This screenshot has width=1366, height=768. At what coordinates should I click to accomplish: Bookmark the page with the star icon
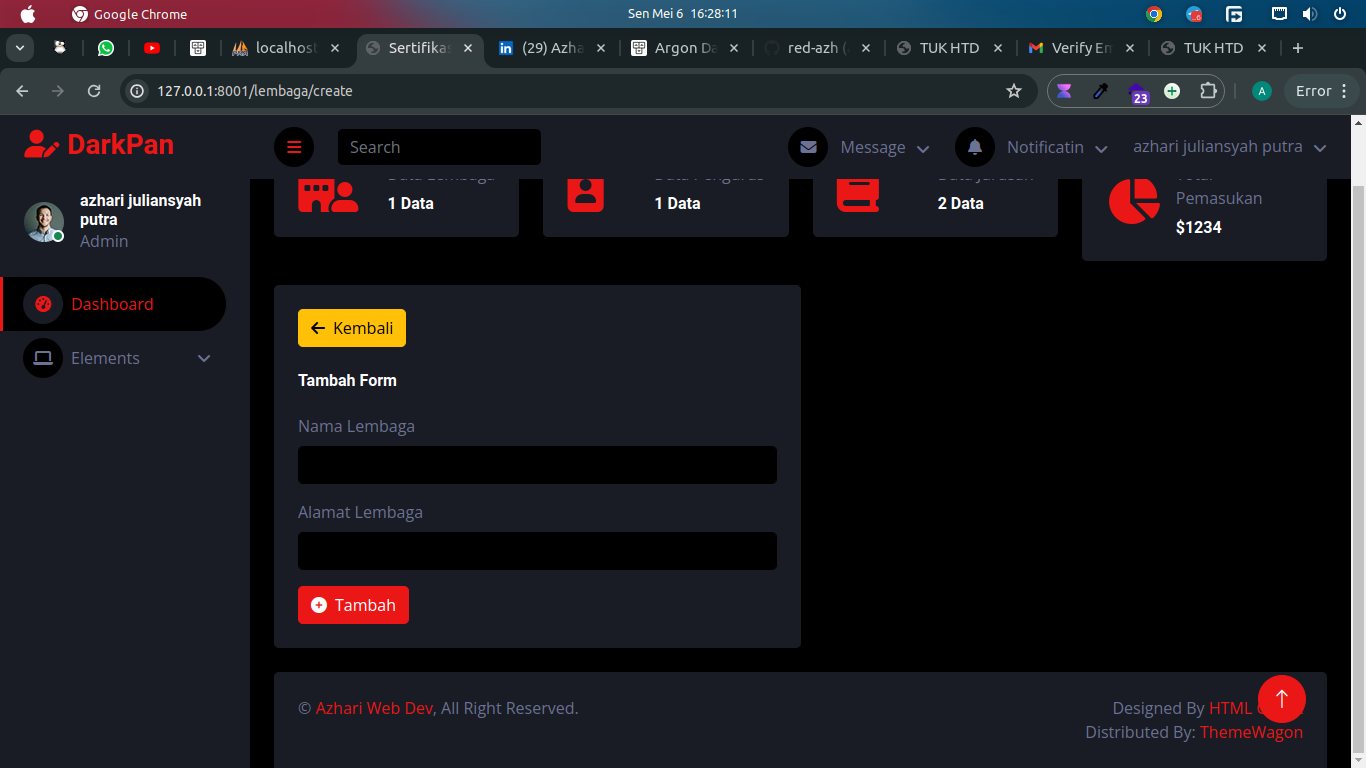(1014, 91)
